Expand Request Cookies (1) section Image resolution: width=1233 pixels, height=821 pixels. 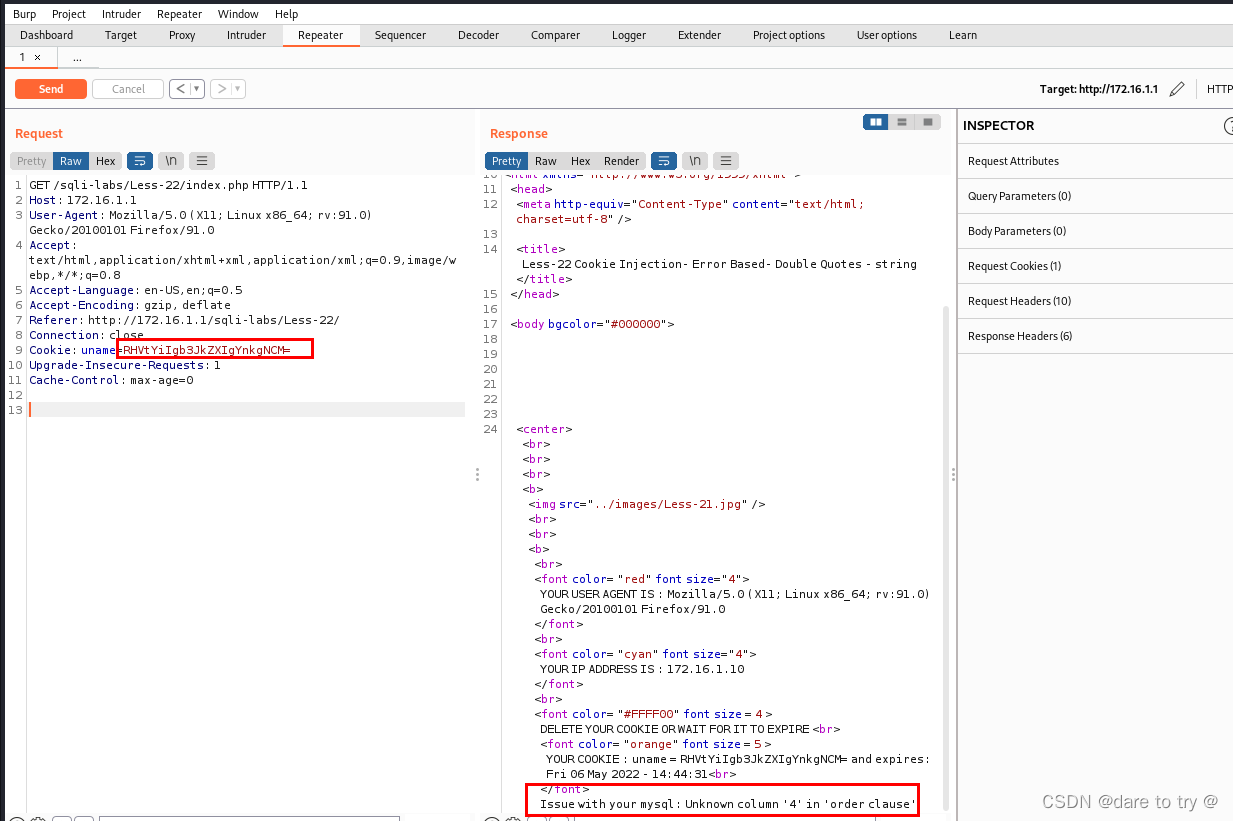1094,266
